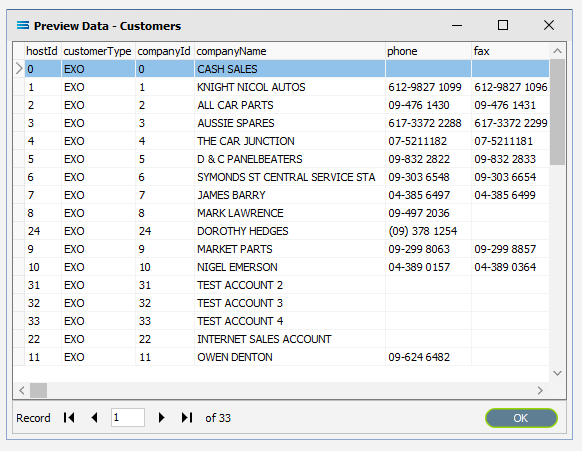
Task: Click the vertical scrollbar up arrow
Action: click(x=557, y=51)
